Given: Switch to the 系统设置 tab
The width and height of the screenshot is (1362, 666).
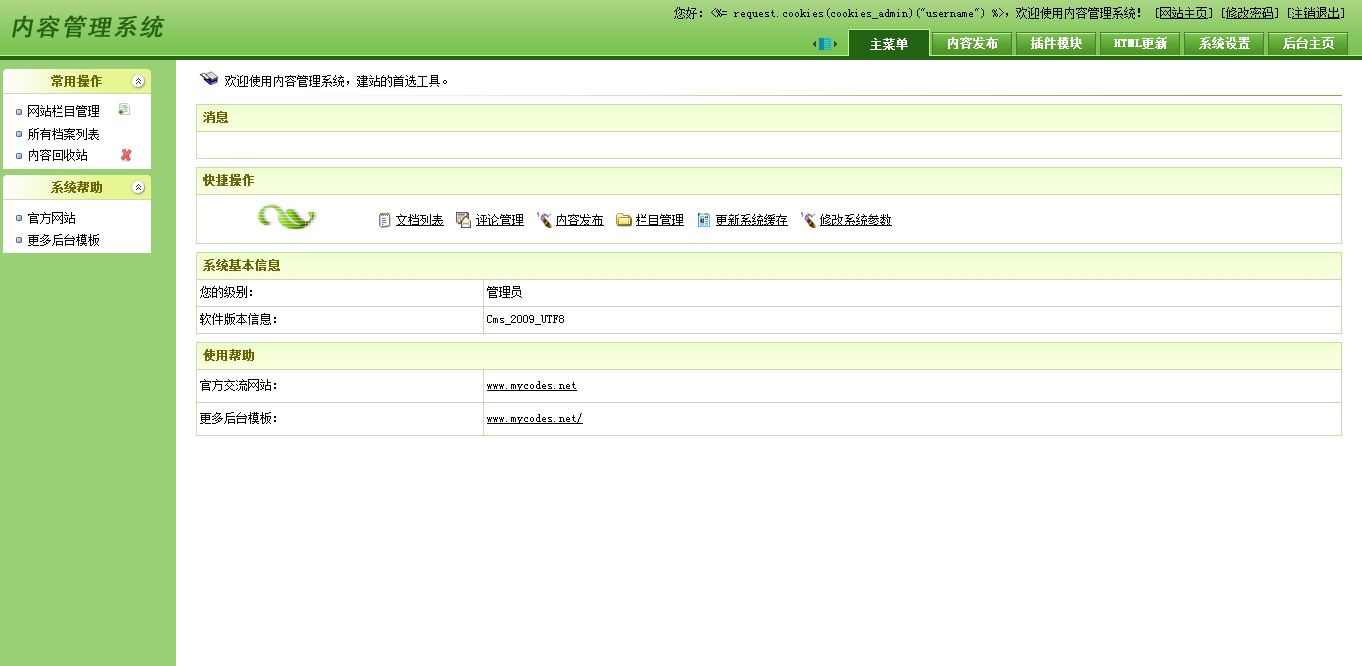Looking at the screenshot, I should [x=1224, y=43].
